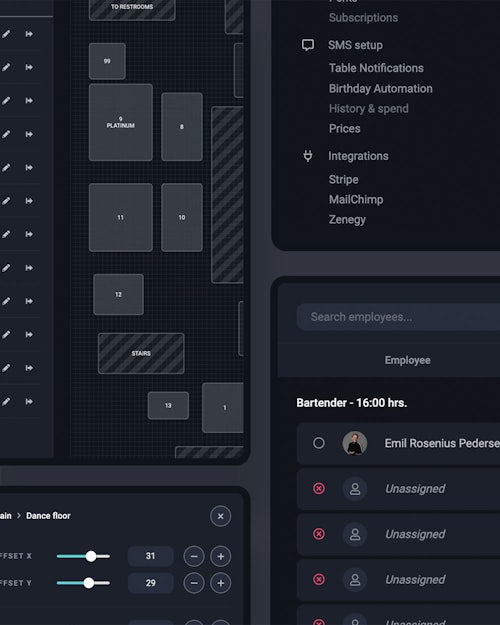Focus the Search employees field
The width and height of the screenshot is (500, 625).
398,317
